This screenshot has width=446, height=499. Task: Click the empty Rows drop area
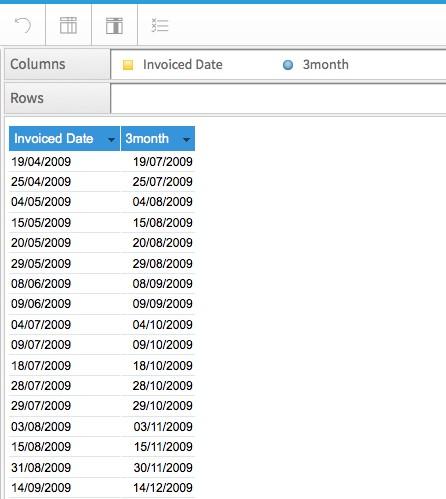[278, 99]
